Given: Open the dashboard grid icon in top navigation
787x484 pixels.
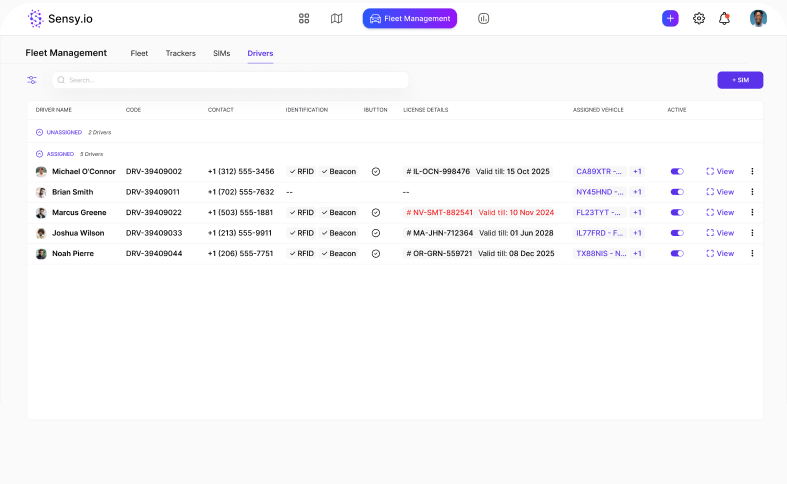Looking at the screenshot, I should (x=304, y=18).
